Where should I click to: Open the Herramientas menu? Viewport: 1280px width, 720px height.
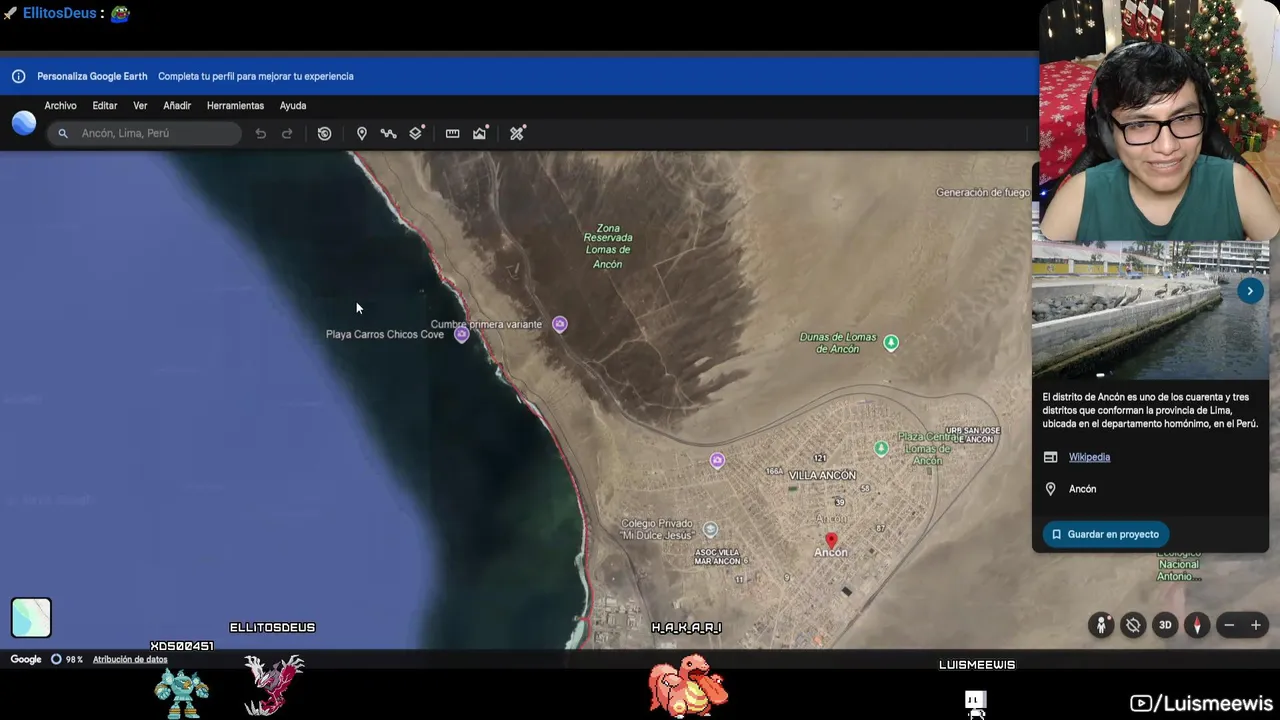pos(235,105)
